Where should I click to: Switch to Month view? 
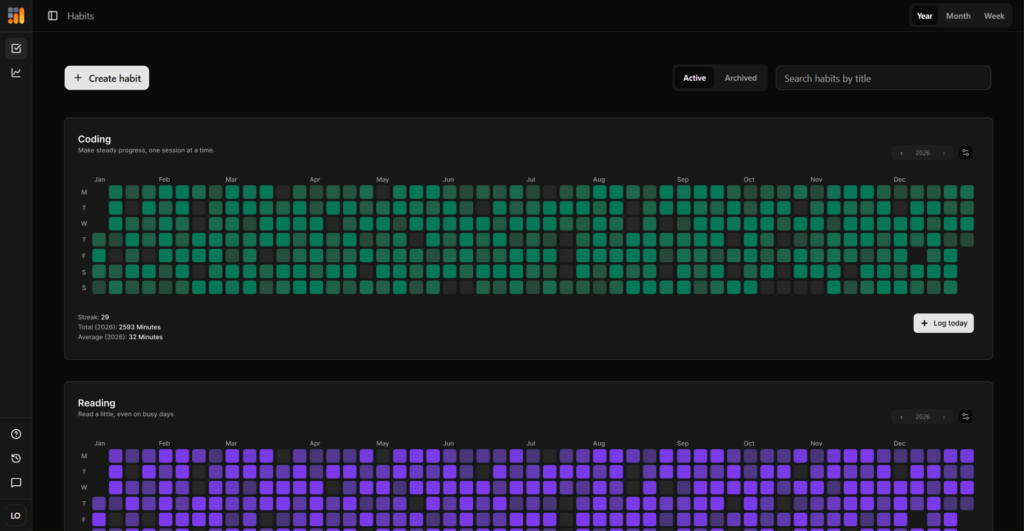[958, 16]
